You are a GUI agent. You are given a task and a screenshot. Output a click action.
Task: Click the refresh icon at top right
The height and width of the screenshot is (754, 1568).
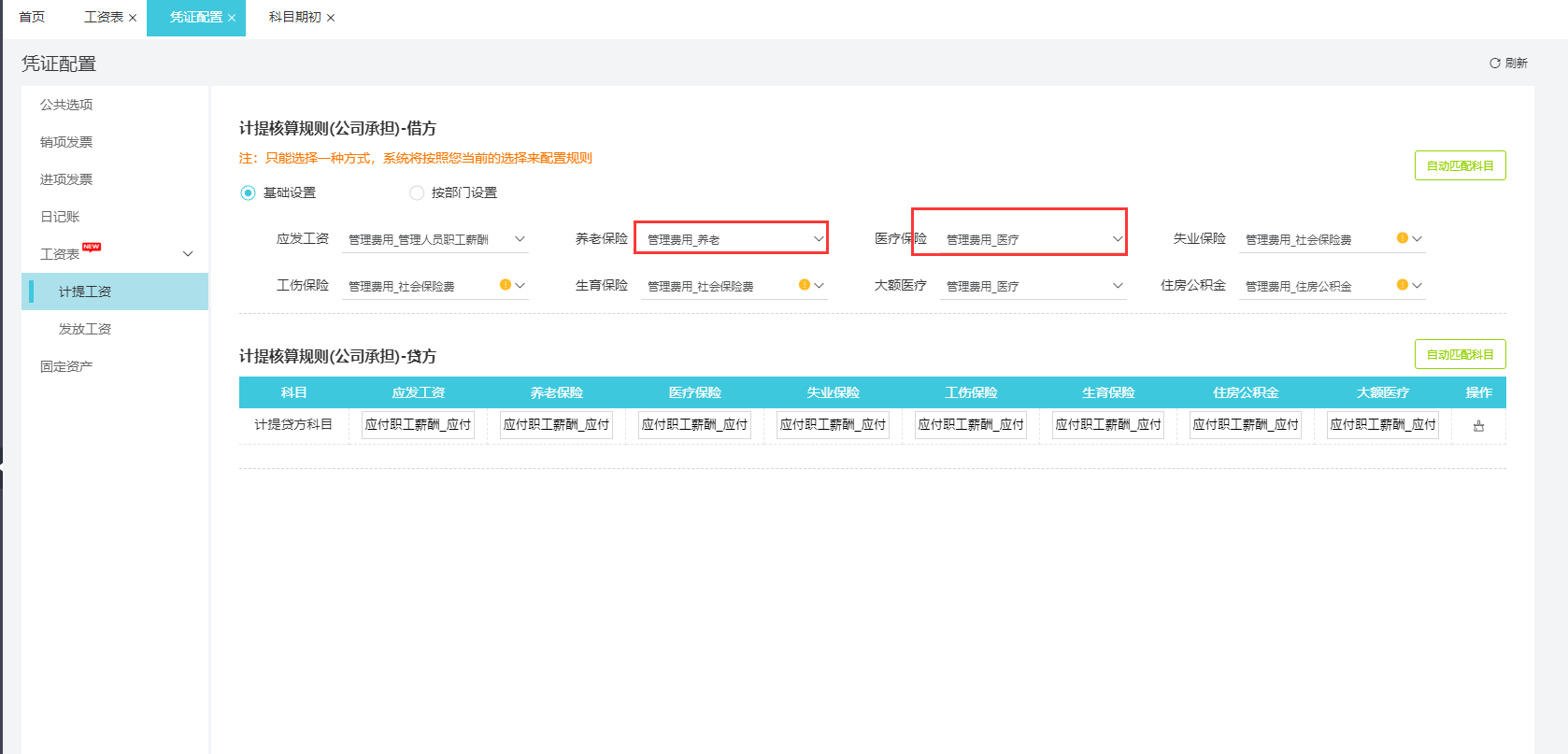coord(1494,64)
